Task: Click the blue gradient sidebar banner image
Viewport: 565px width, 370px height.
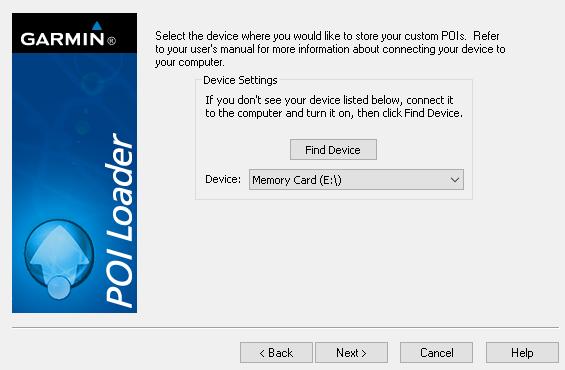Action: tap(74, 163)
